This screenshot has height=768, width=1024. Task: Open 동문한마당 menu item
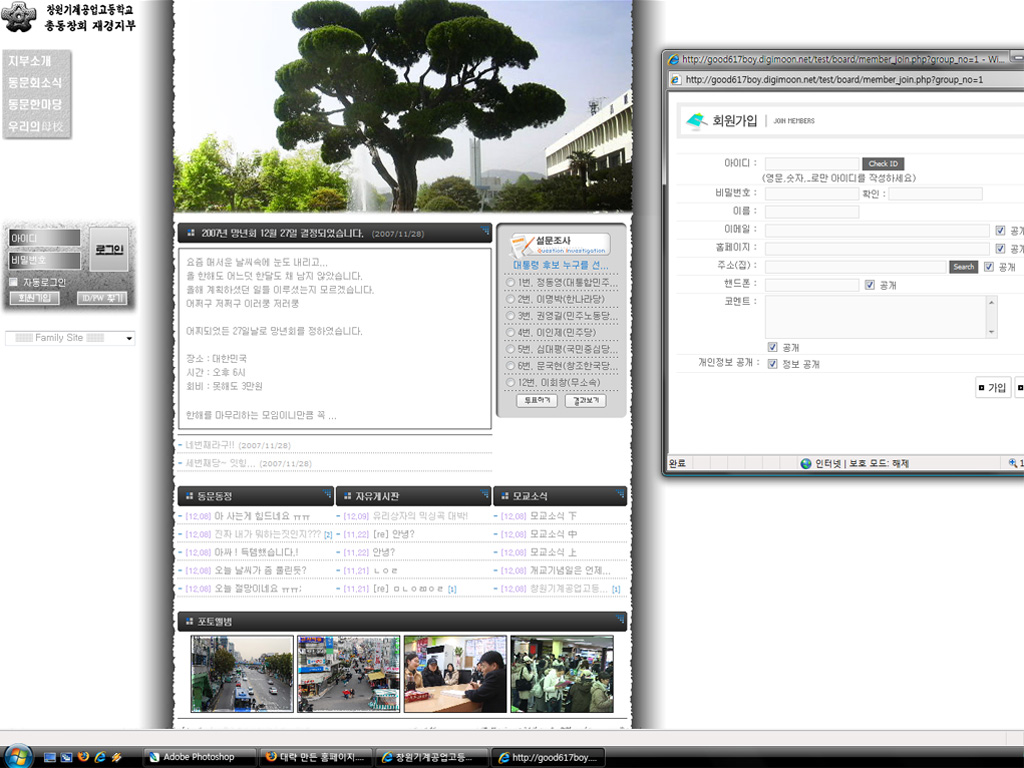[35, 104]
